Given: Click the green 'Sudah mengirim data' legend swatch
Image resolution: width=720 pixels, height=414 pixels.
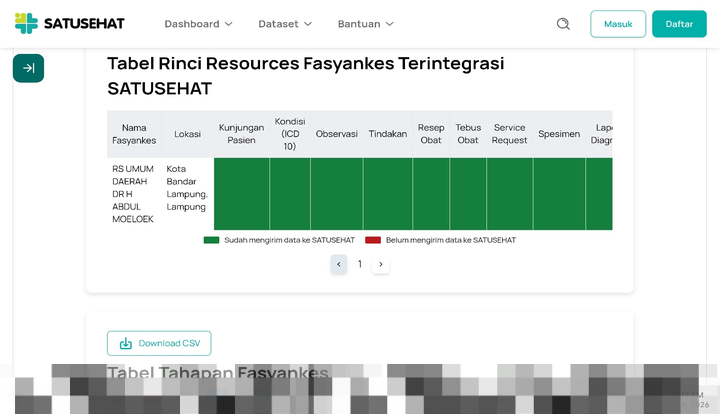Looking at the screenshot, I should click(x=211, y=240).
